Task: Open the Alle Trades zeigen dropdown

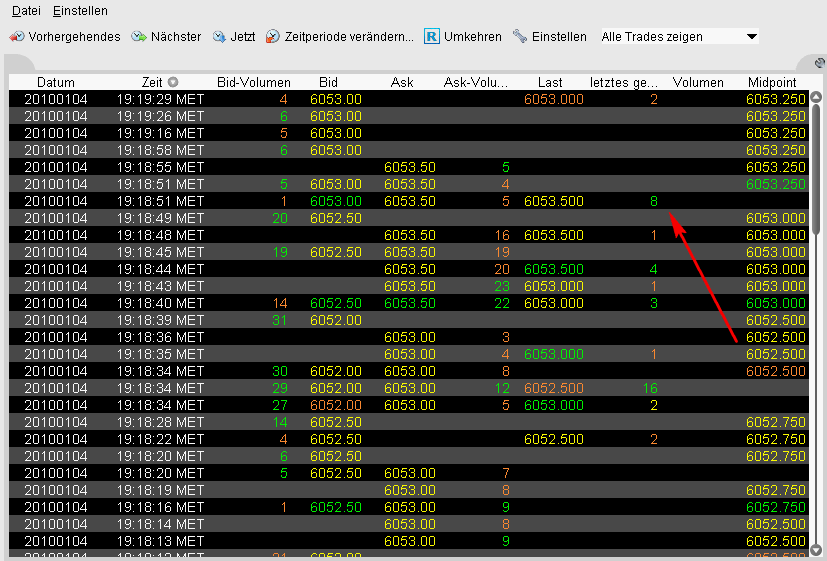Action: point(679,36)
